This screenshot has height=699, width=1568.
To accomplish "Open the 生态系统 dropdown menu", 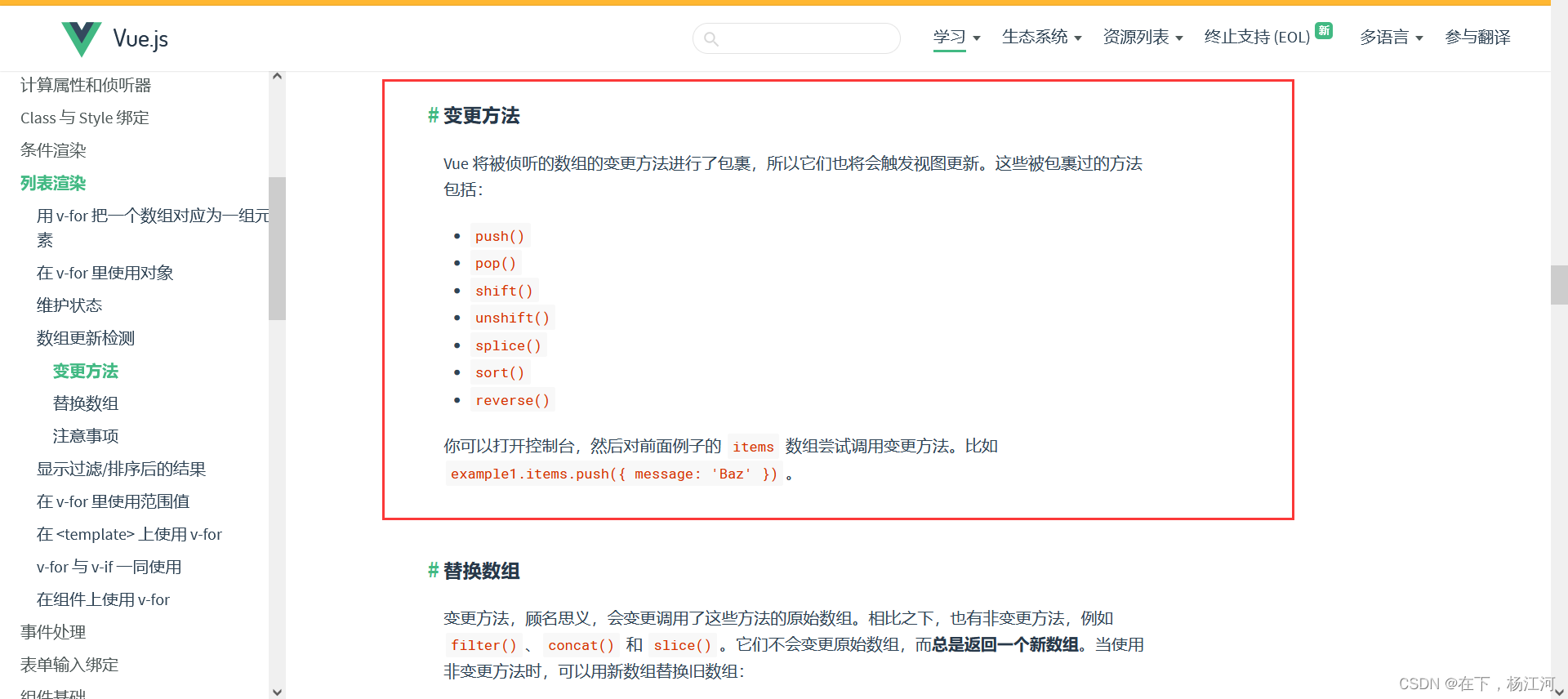I will pyautogui.click(x=1041, y=37).
